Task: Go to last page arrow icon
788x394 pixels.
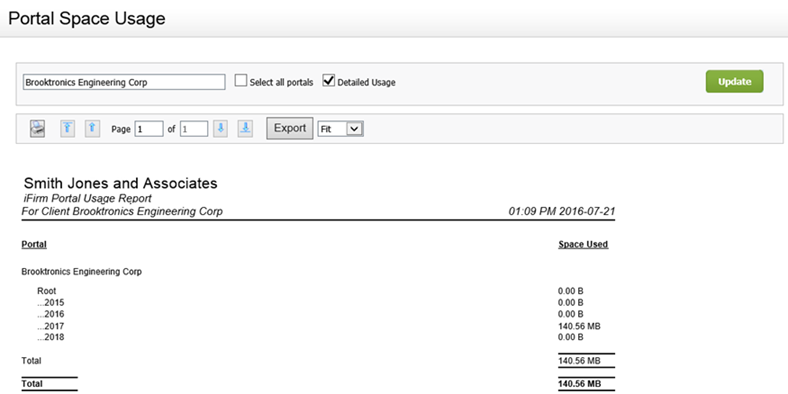Action: pos(245,129)
